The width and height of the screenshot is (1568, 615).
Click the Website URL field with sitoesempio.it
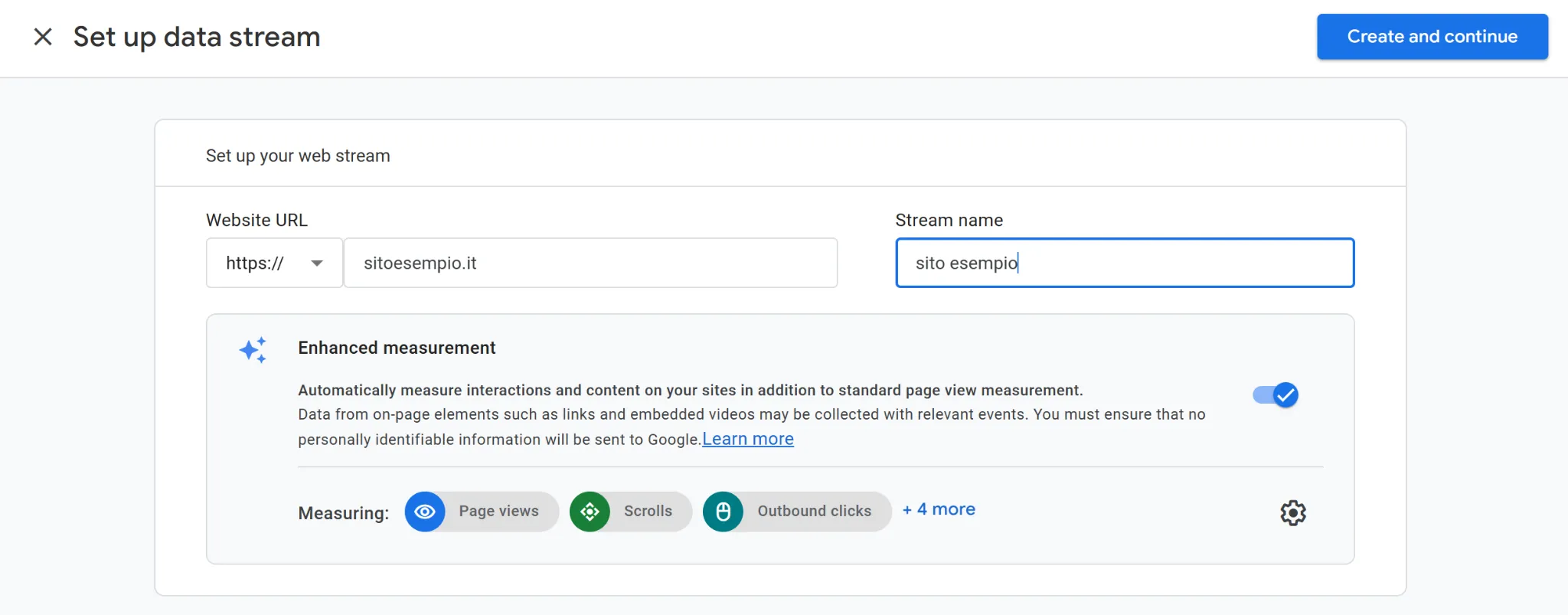pyautogui.click(x=590, y=263)
